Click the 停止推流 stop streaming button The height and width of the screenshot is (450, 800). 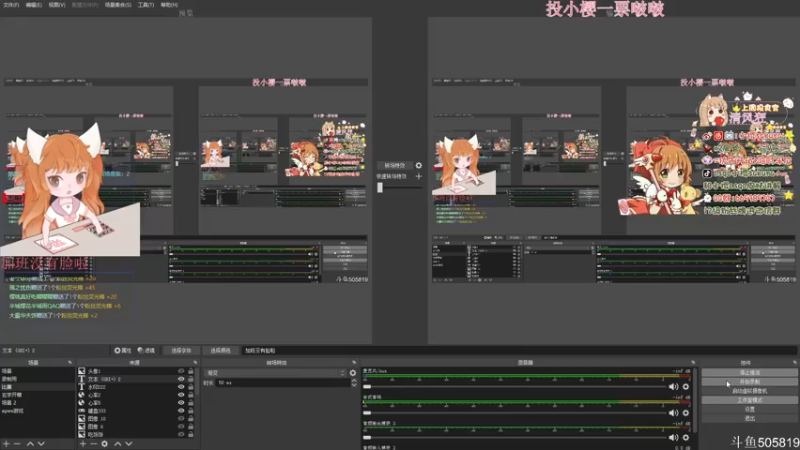(749, 372)
